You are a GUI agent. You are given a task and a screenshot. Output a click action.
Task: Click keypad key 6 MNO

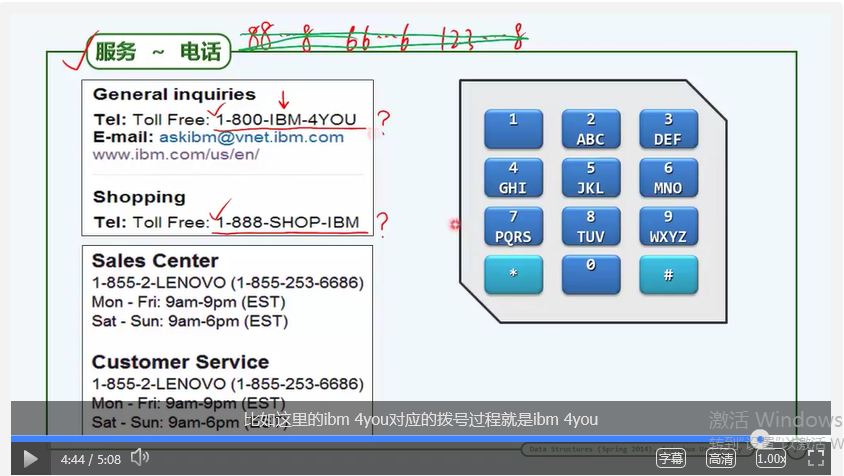[x=668, y=178]
